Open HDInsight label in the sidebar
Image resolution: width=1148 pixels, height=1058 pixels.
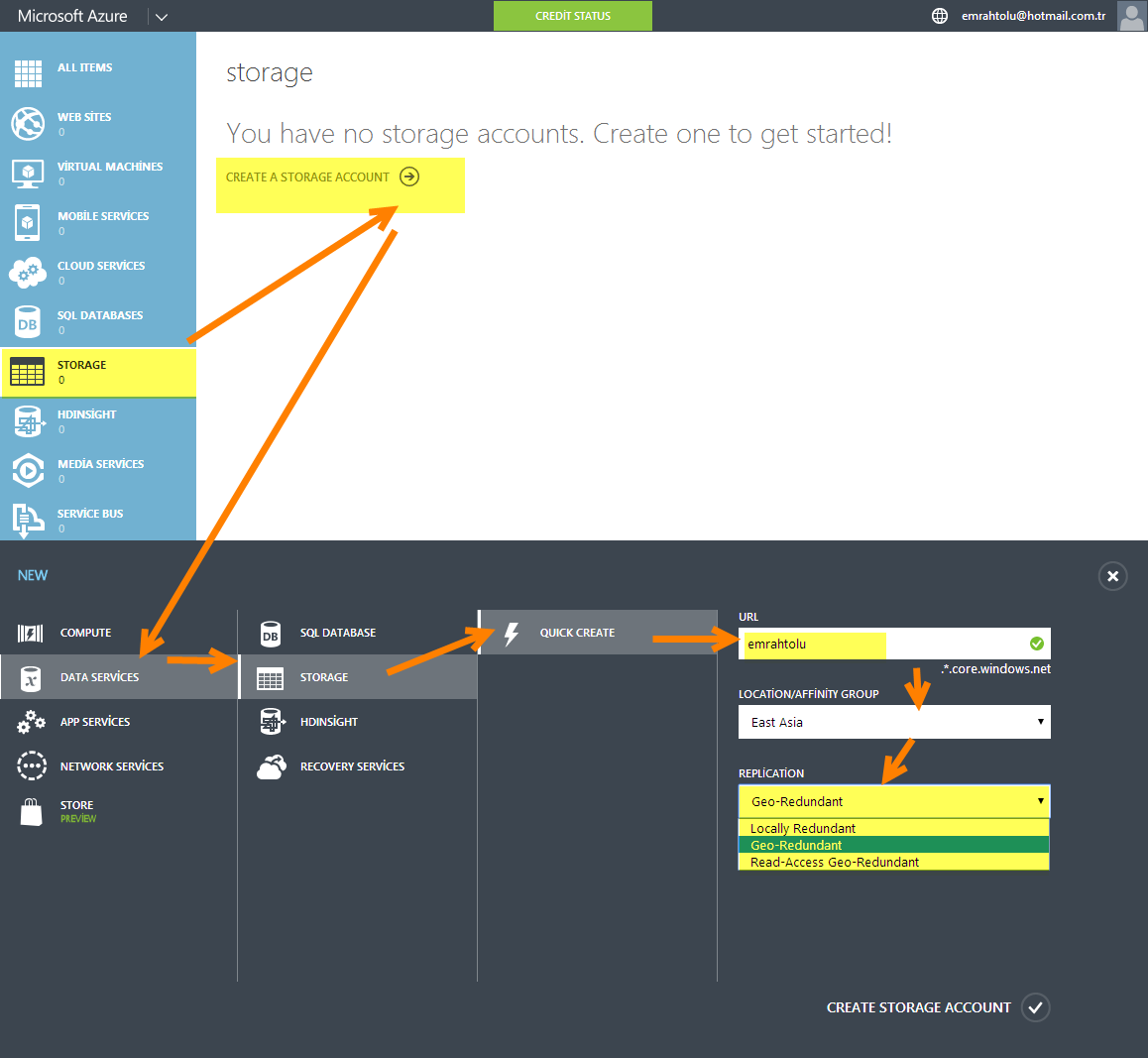point(86,414)
